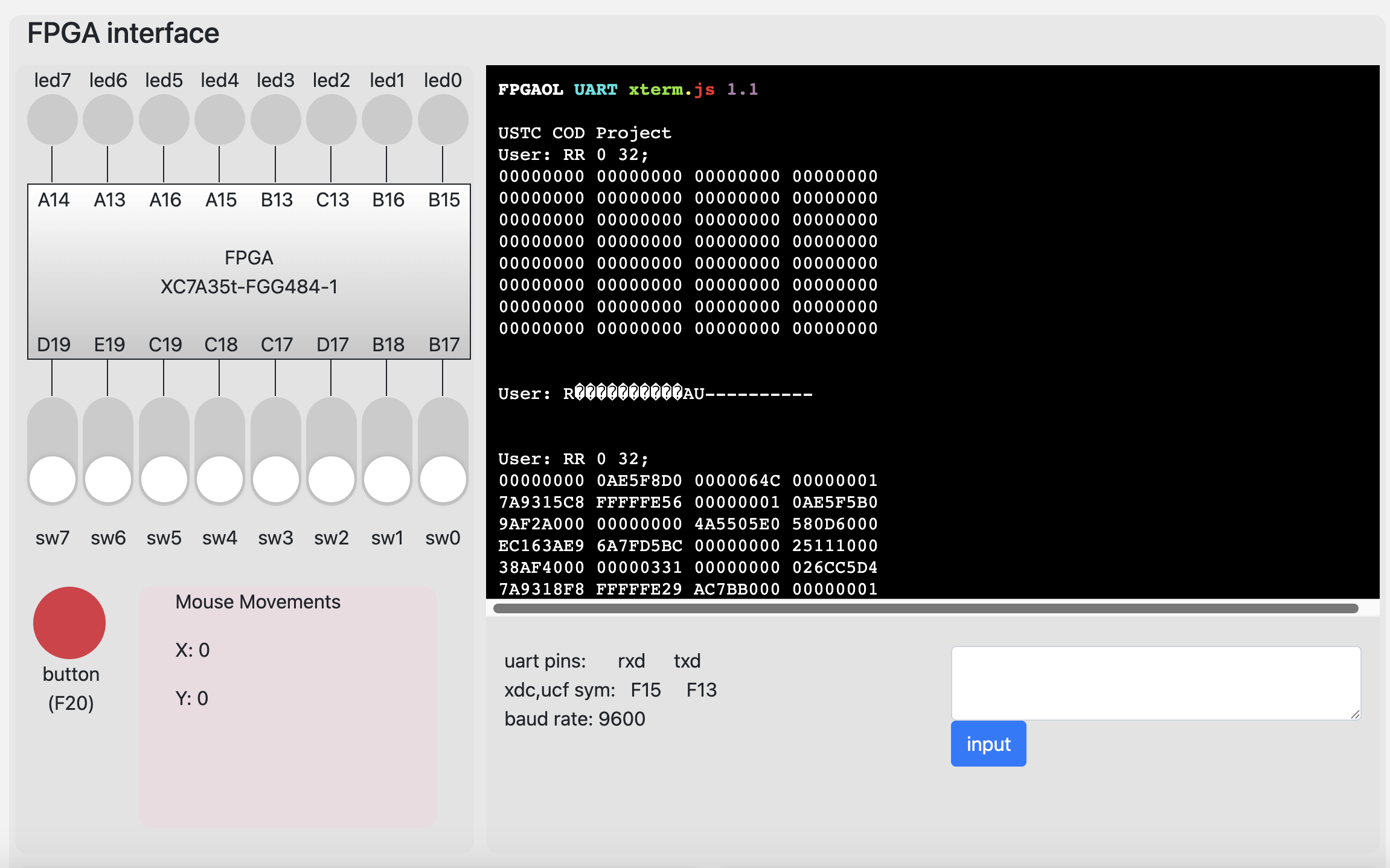1390x868 pixels.
Task: Click the led5 indicator circle
Action: (x=164, y=120)
